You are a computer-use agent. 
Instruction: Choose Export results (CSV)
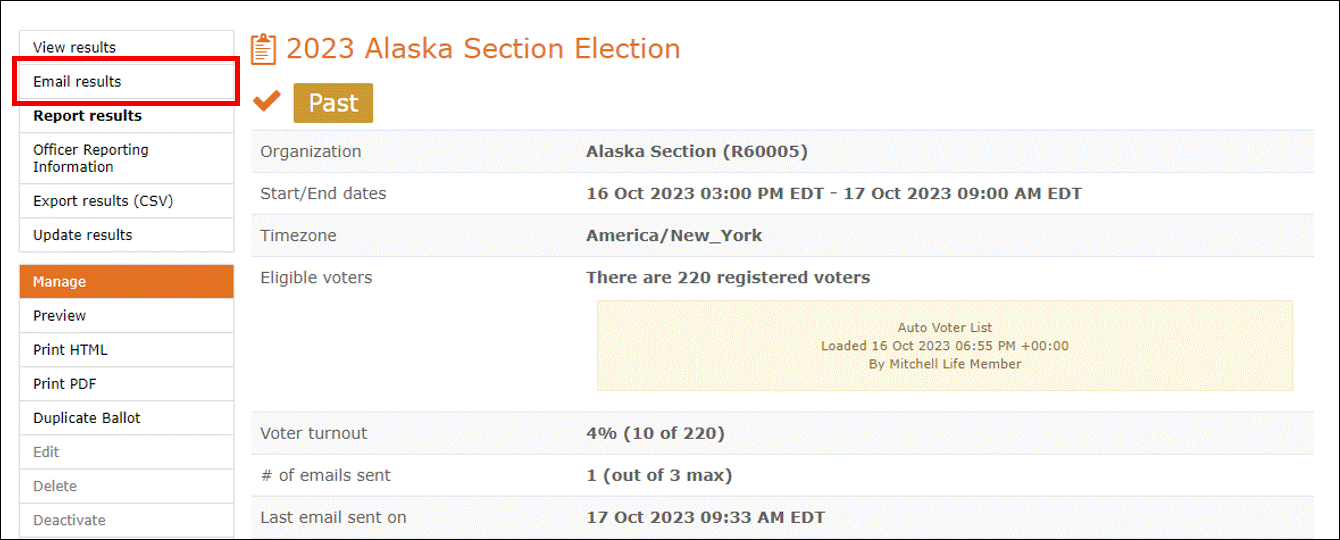126,201
